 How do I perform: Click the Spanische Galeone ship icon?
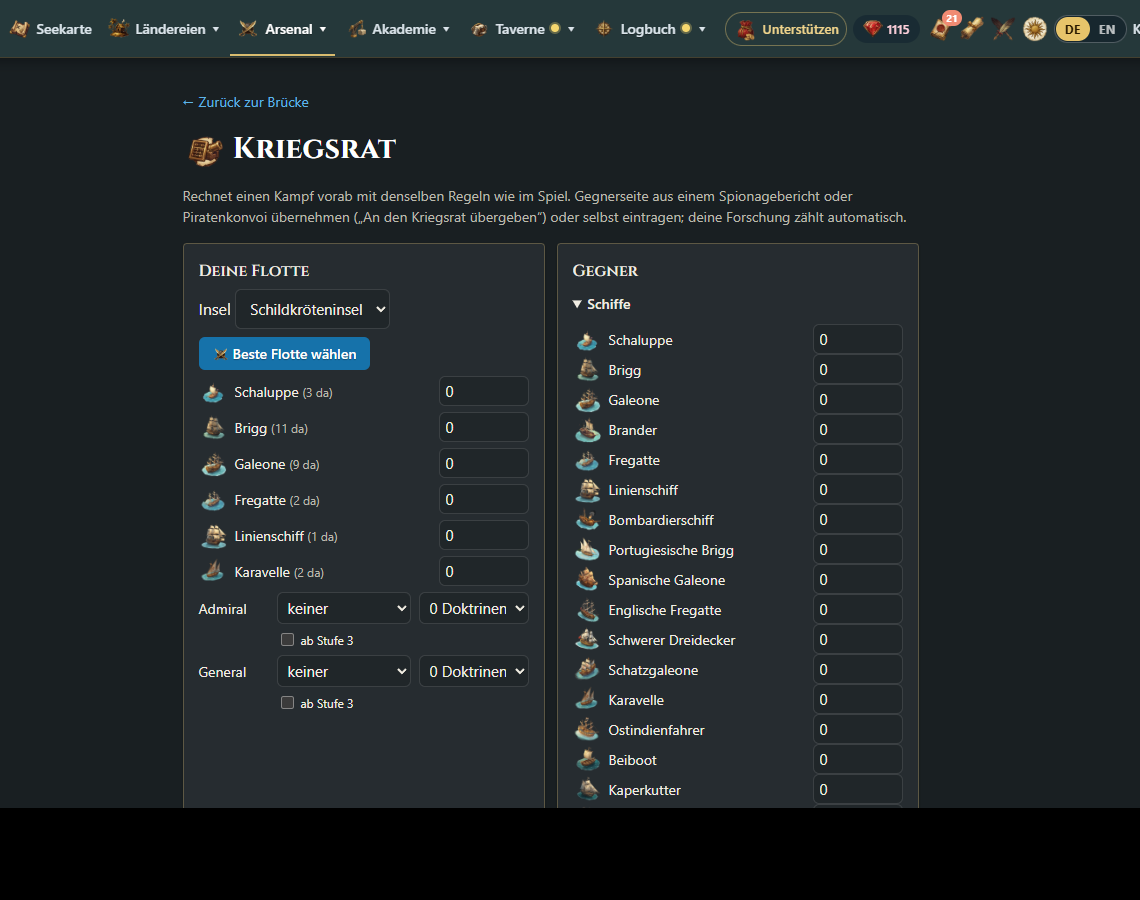(587, 580)
